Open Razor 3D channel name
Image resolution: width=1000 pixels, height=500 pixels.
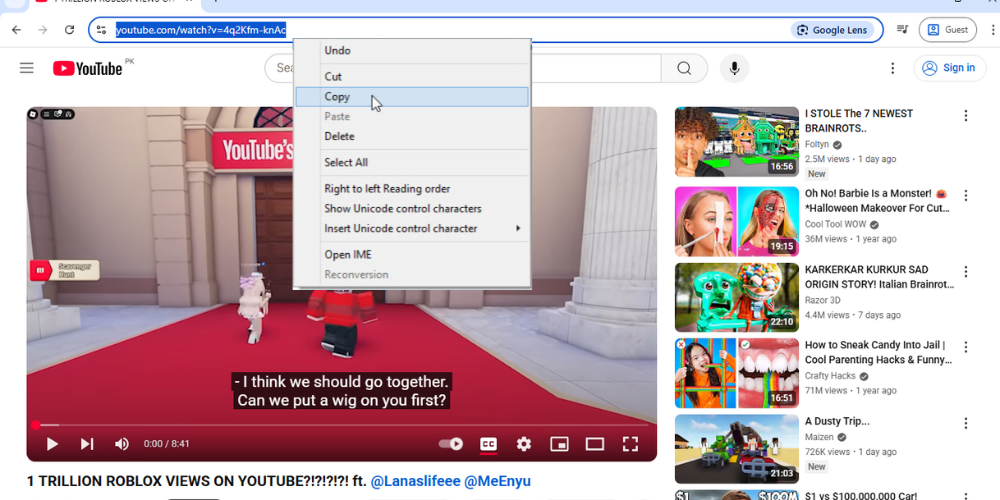pos(822,300)
